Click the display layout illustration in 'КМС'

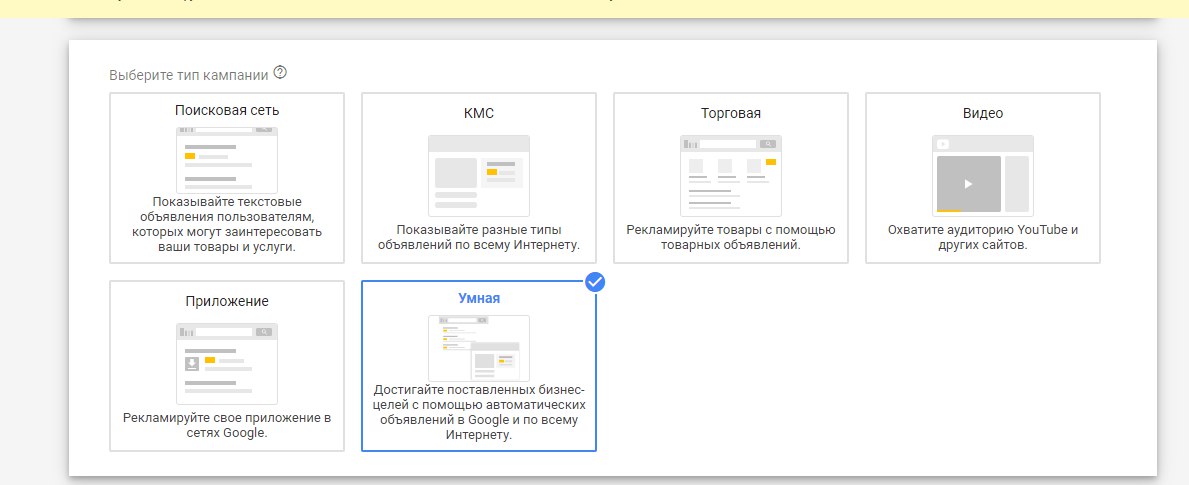click(478, 176)
